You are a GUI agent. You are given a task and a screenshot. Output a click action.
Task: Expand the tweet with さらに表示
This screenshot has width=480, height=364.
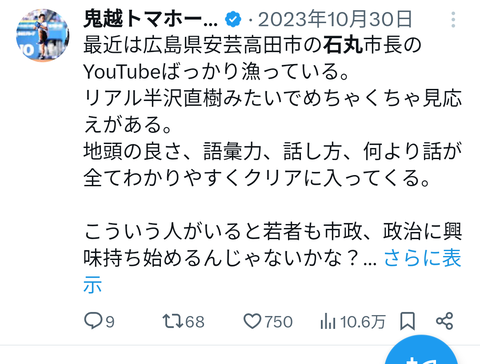click(272, 271)
